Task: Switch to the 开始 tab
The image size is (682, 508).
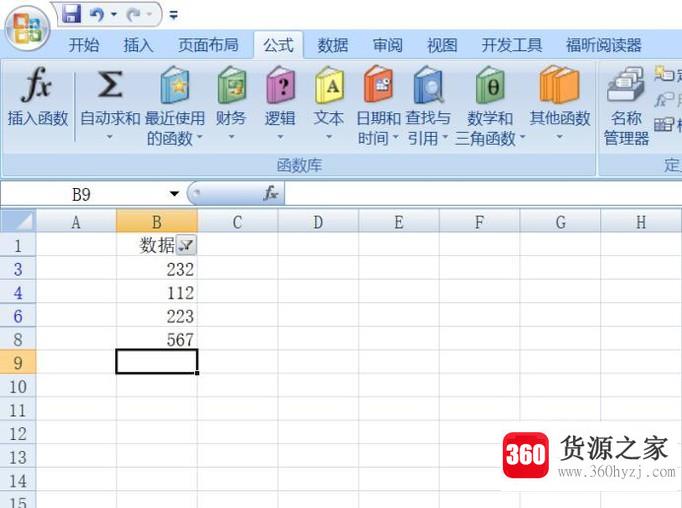Action: (x=84, y=45)
